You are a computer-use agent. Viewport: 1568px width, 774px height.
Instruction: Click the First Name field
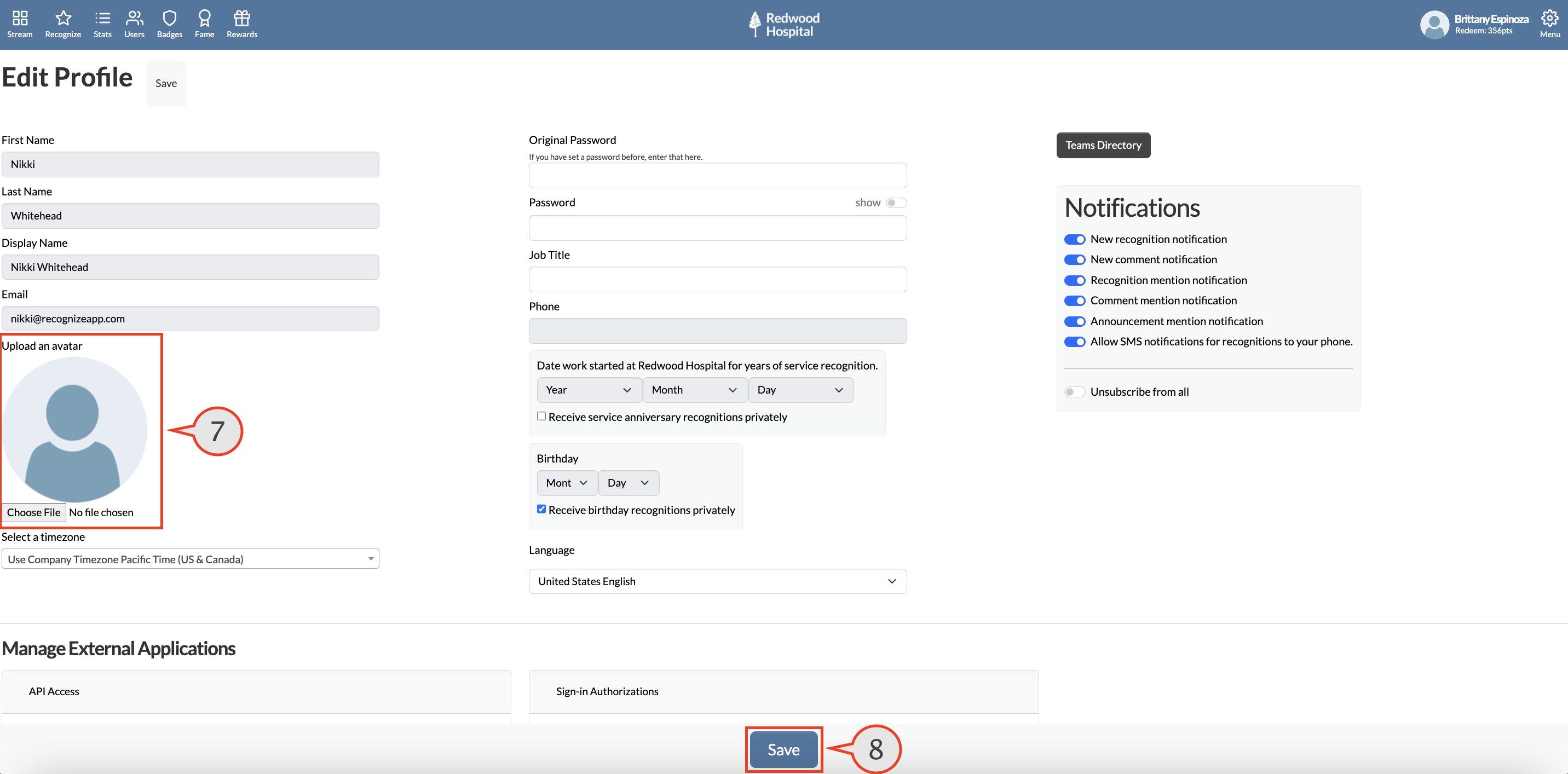point(190,164)
